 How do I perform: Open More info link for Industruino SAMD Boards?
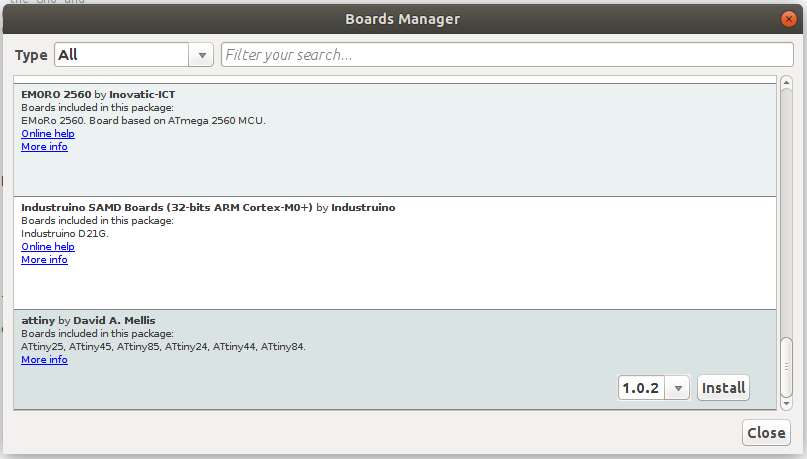click(x=44, y=259)
